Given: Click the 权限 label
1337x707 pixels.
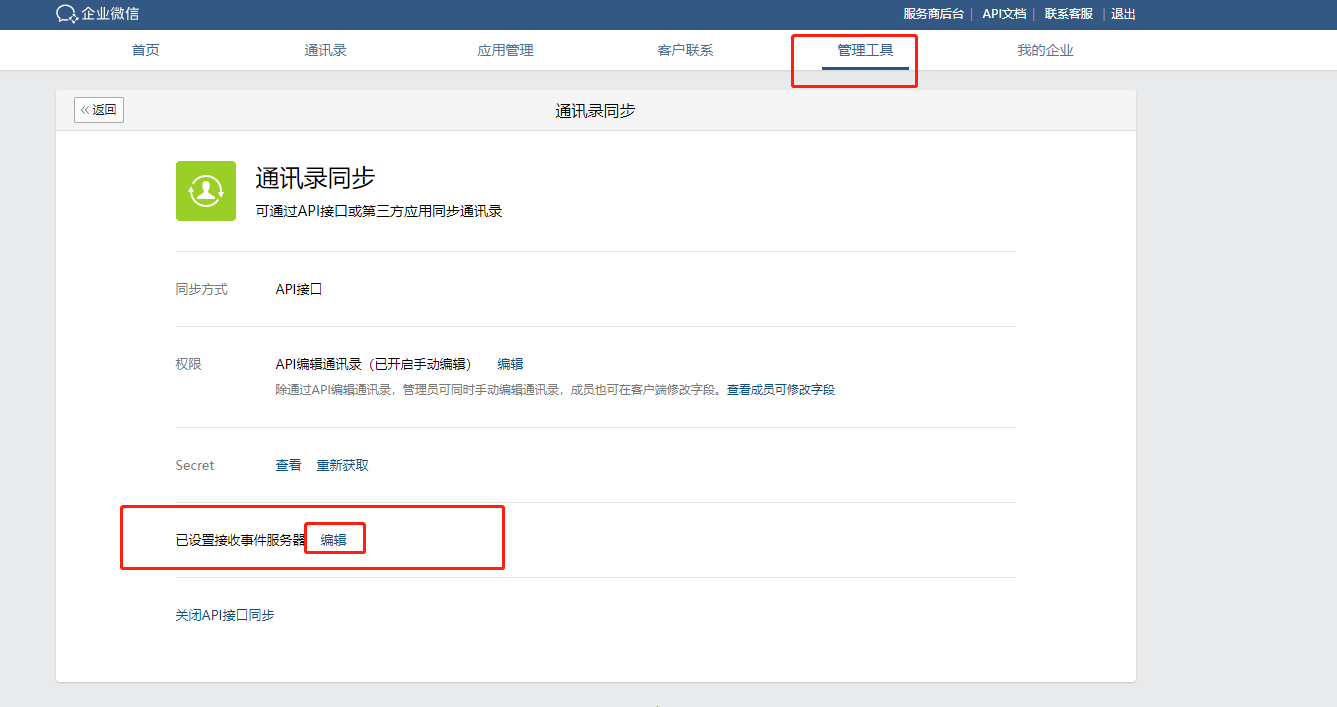Looking at the screenshot, I should point(189,364).
